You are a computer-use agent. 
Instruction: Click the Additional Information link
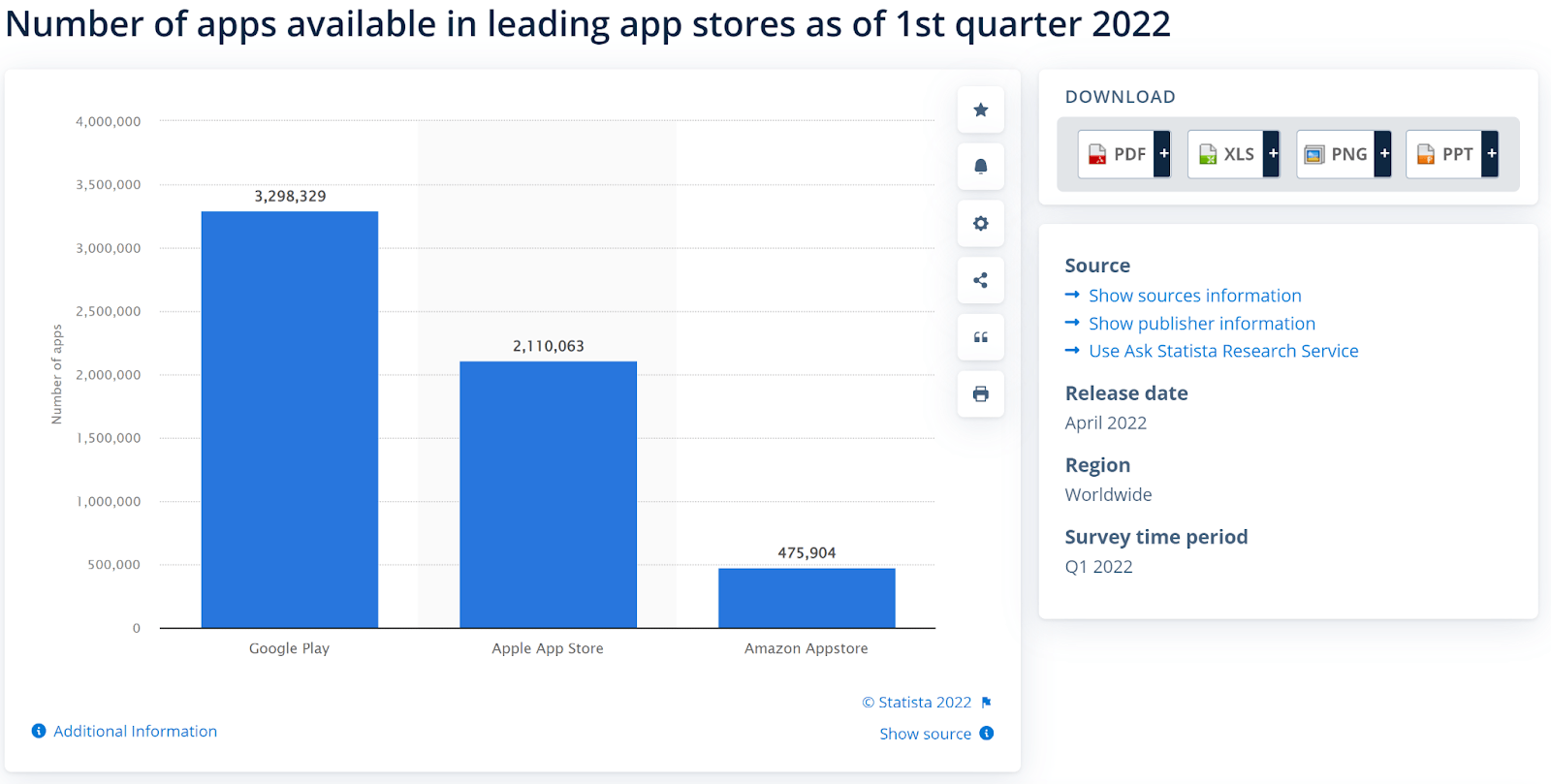(135, 732)
